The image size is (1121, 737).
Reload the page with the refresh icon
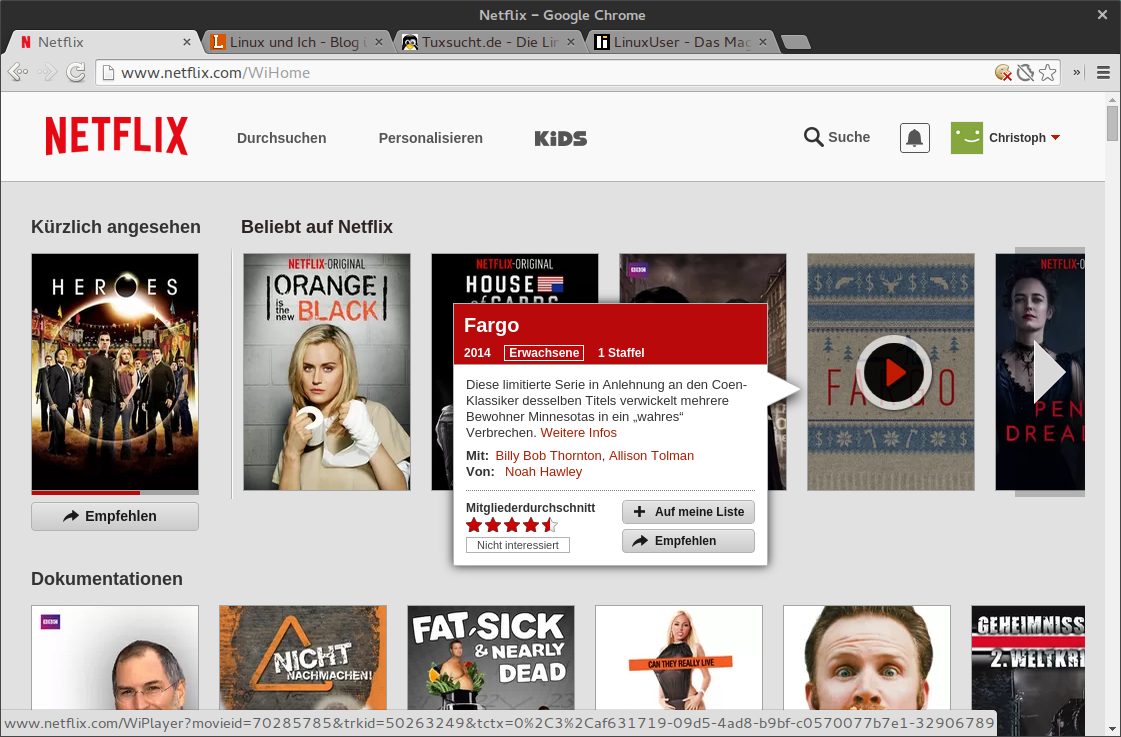point(75,72)
